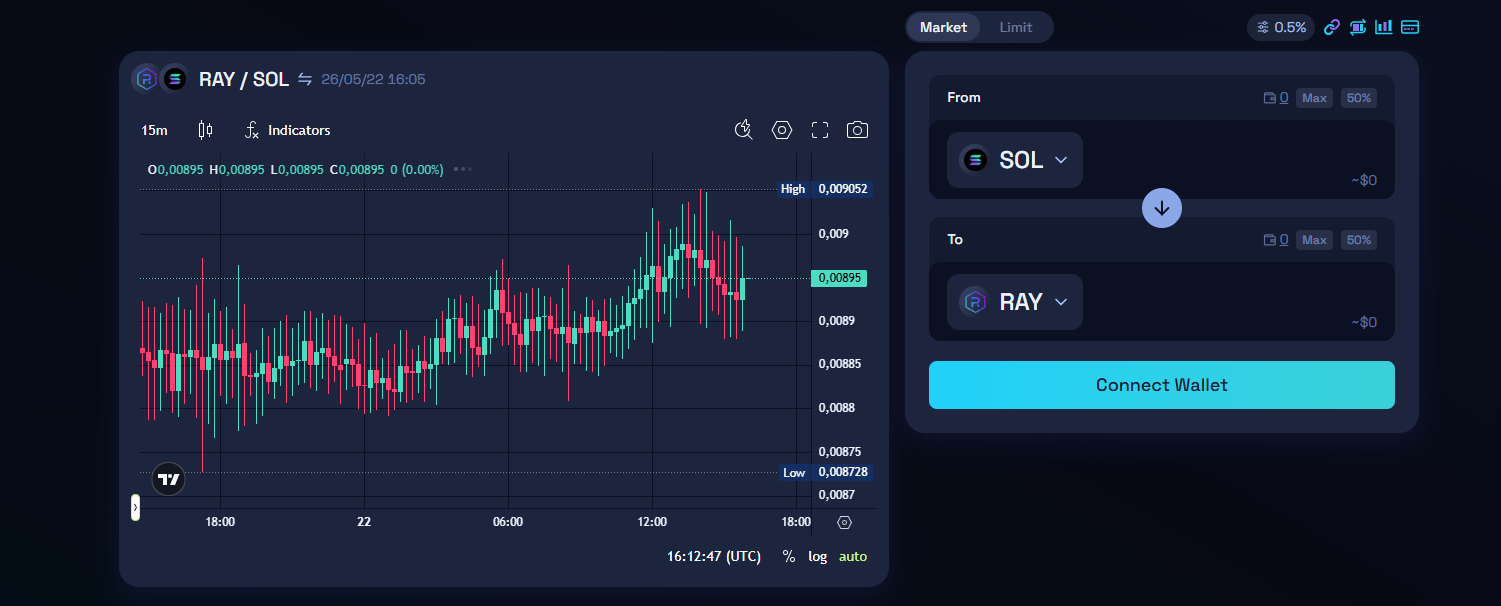Open the Indicators menu

pos(287,130)
